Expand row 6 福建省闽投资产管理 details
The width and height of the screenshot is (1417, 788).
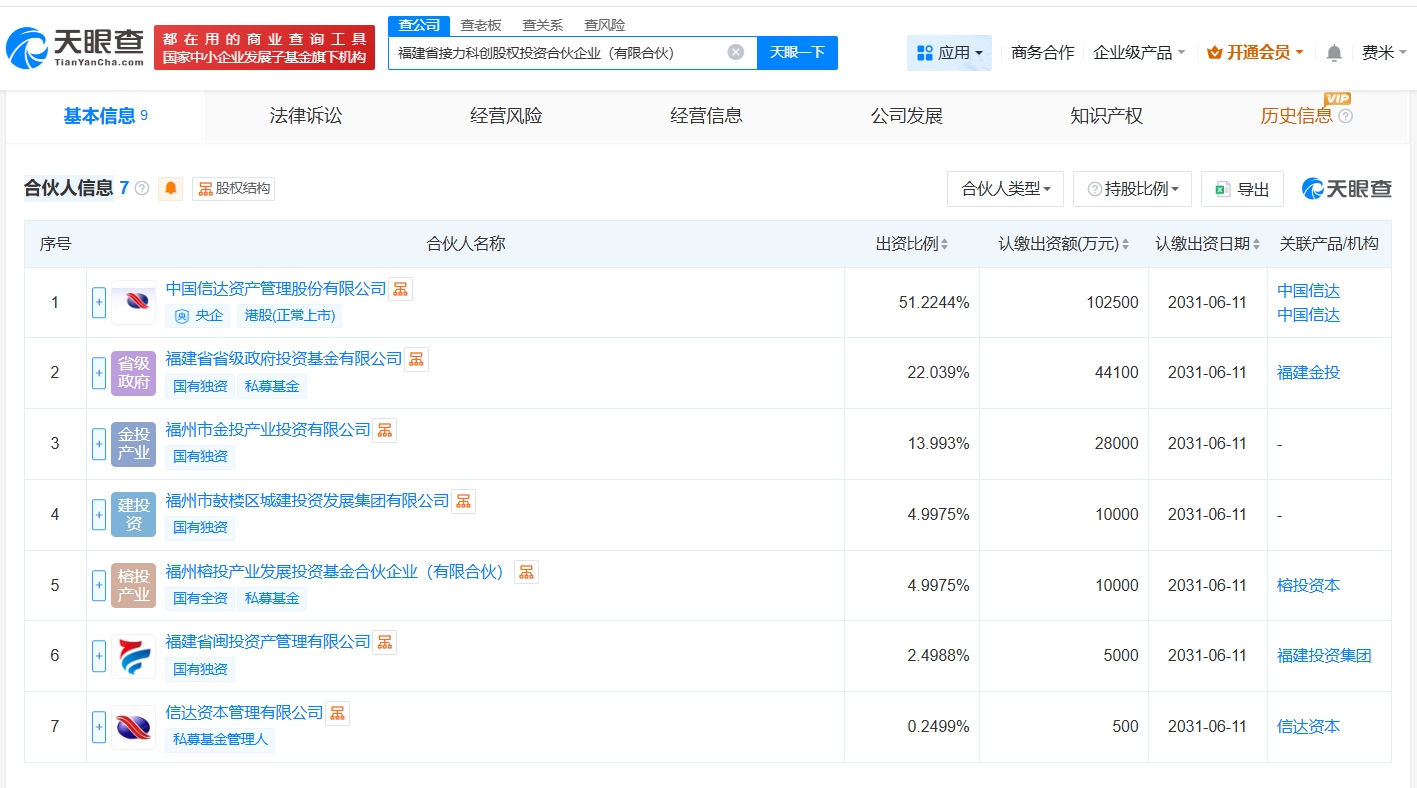(99, 656)
